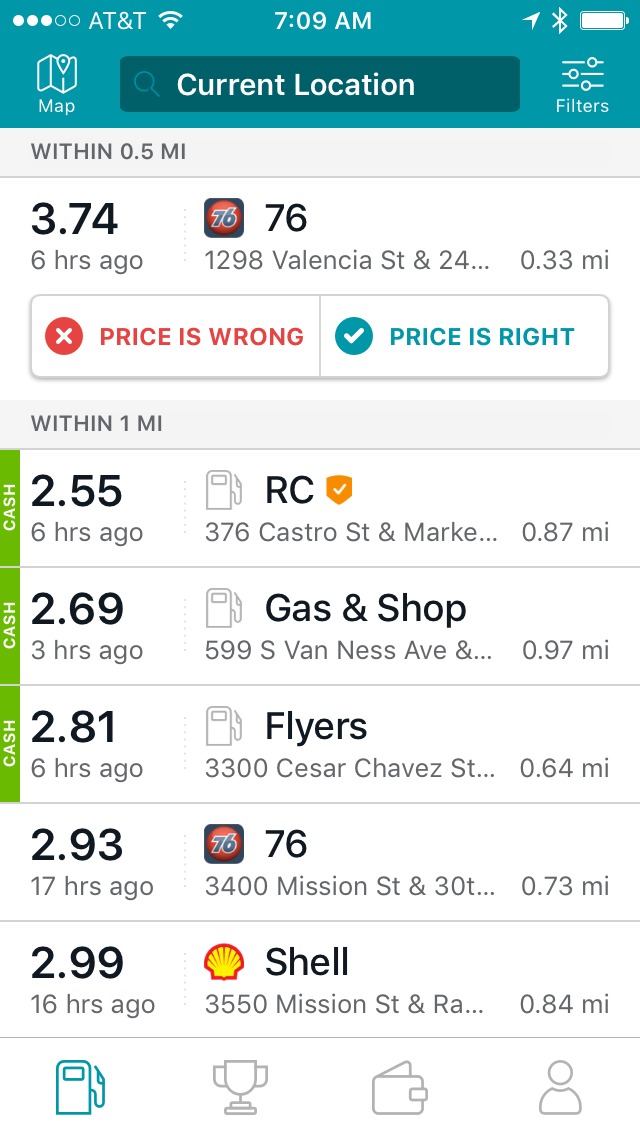This screenshot has width=640, height=1136.
Task: Open the Filters panel
Action: [582, 84]
